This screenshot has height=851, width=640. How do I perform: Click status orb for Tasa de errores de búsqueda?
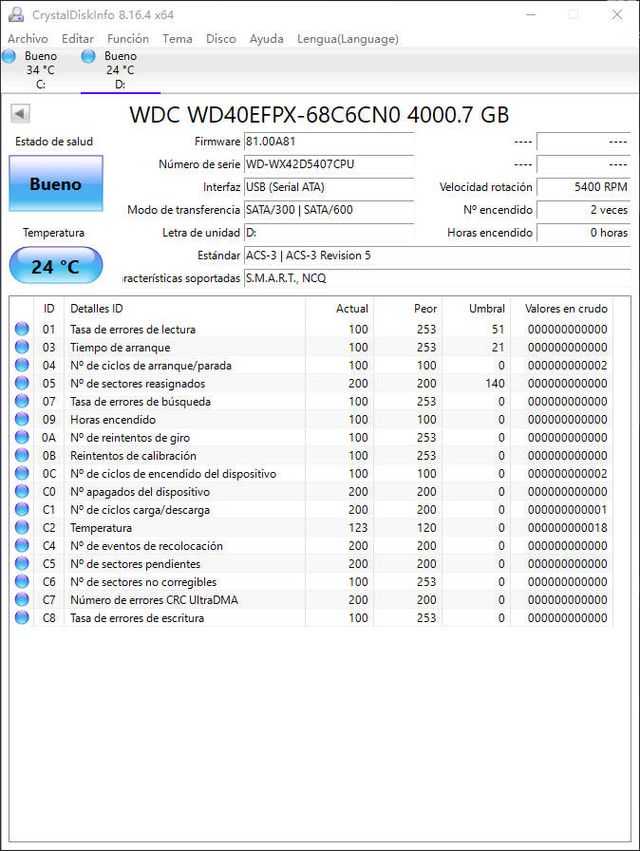point(22,401)
